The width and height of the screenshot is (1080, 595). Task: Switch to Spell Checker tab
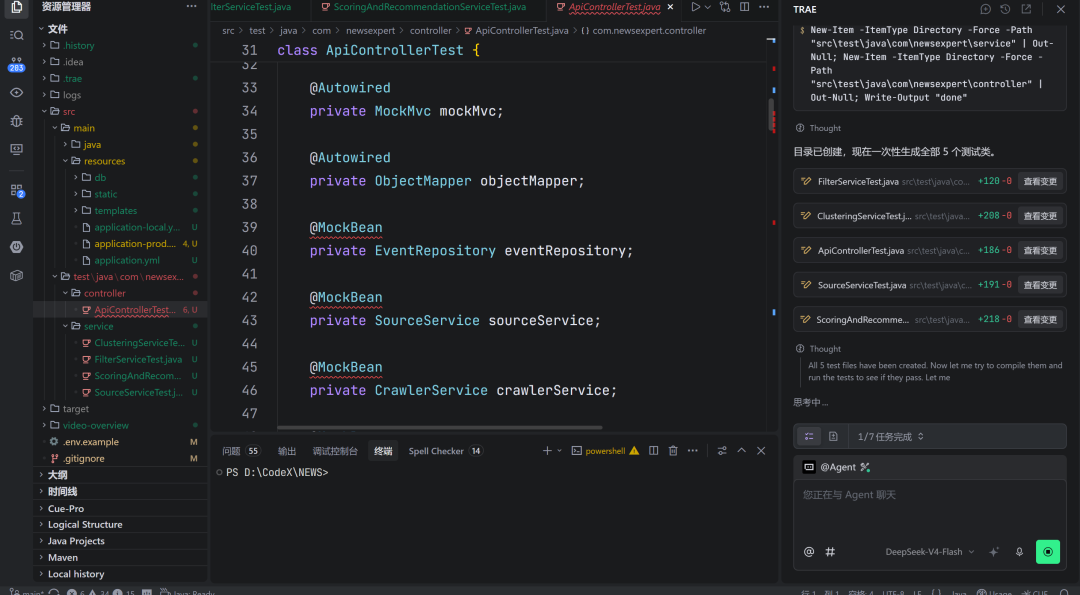point(446,451)
